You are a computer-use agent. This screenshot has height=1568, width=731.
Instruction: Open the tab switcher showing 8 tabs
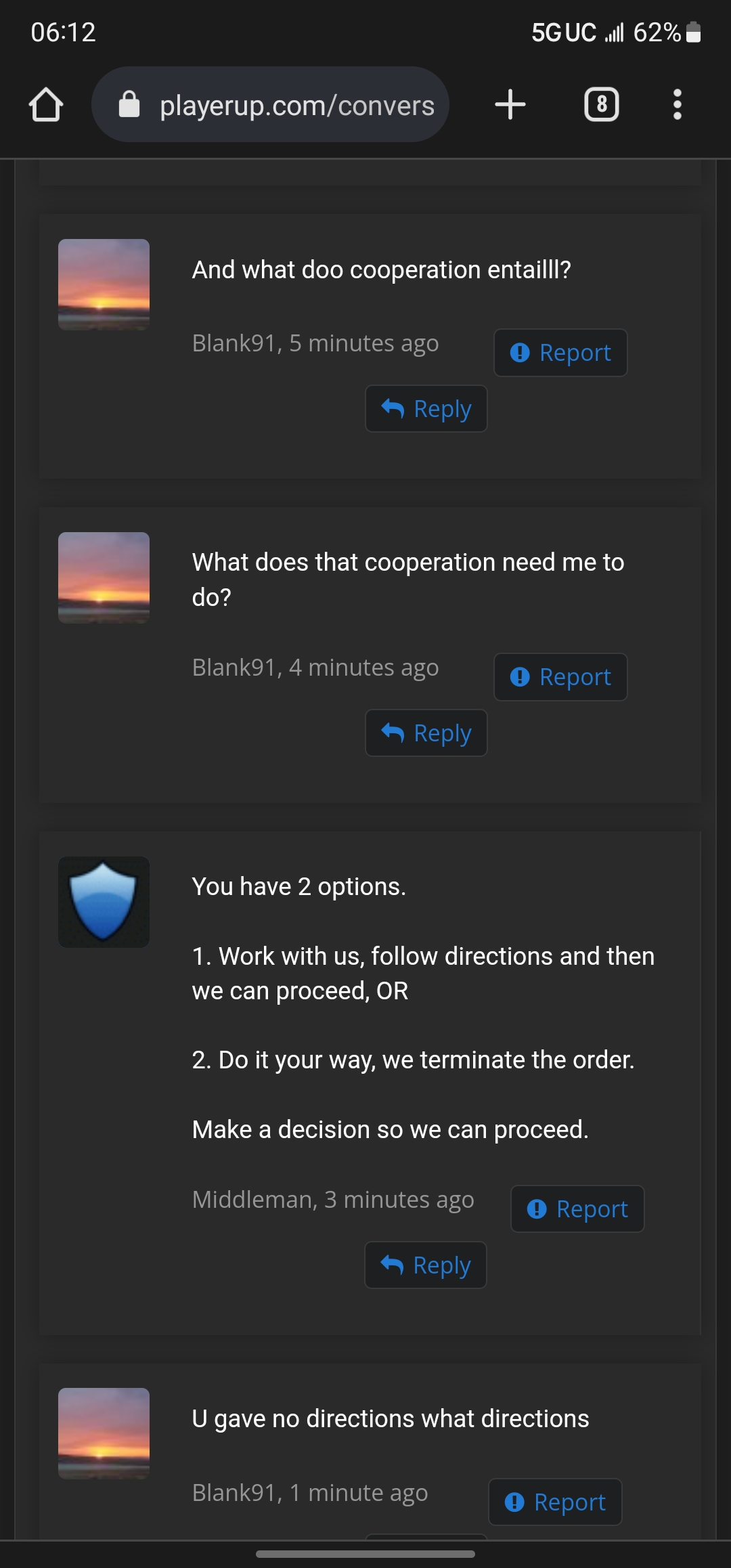point(601,105)
